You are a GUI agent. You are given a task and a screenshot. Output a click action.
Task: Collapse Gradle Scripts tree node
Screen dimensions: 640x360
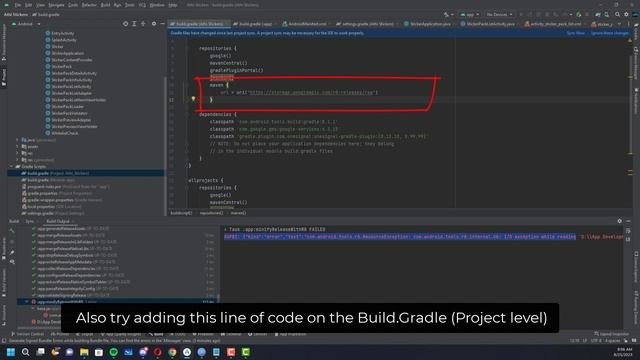pyautogui.click(x=11, y=167)
